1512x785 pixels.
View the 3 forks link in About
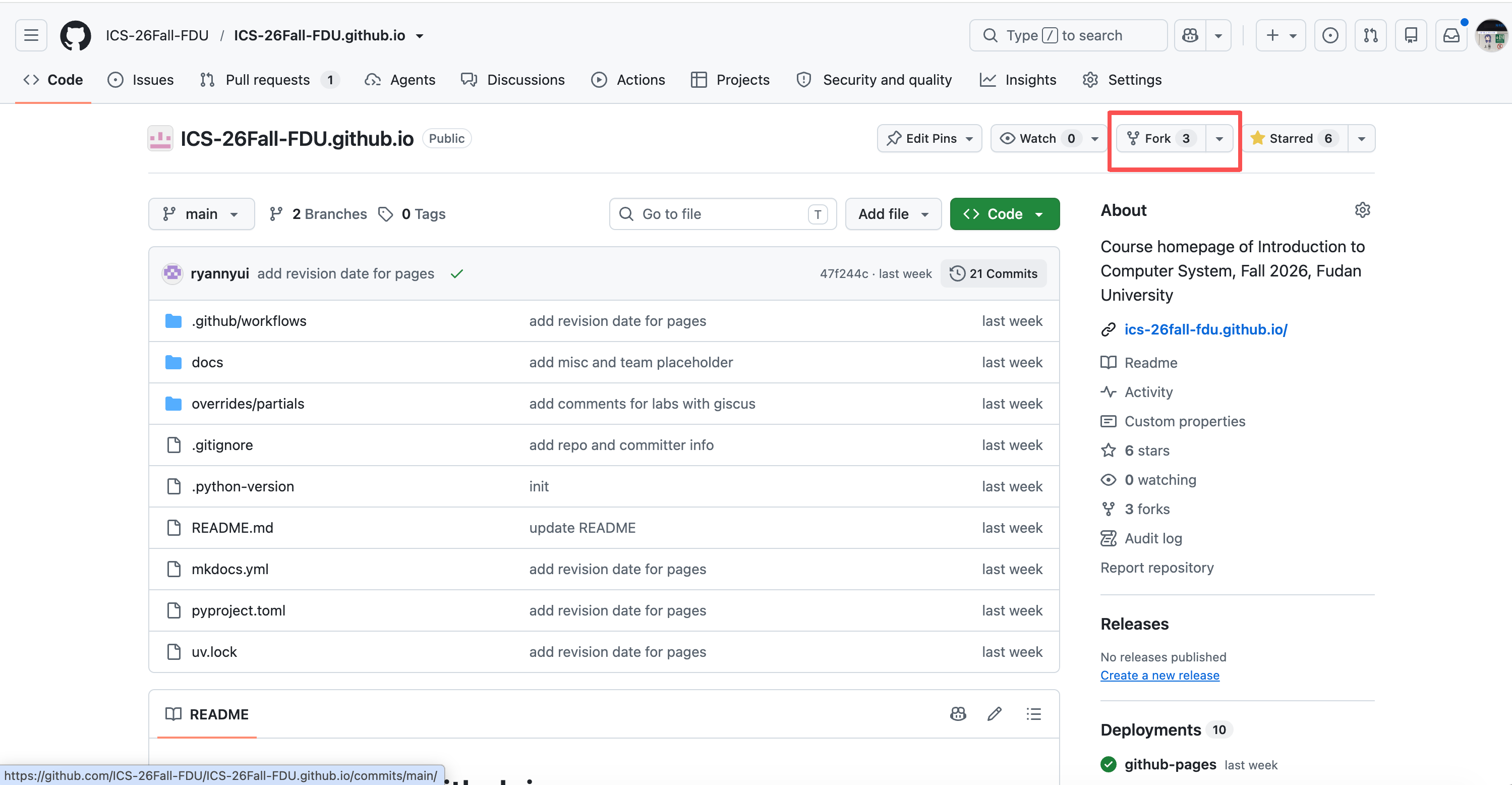[x=1147, y=509]
